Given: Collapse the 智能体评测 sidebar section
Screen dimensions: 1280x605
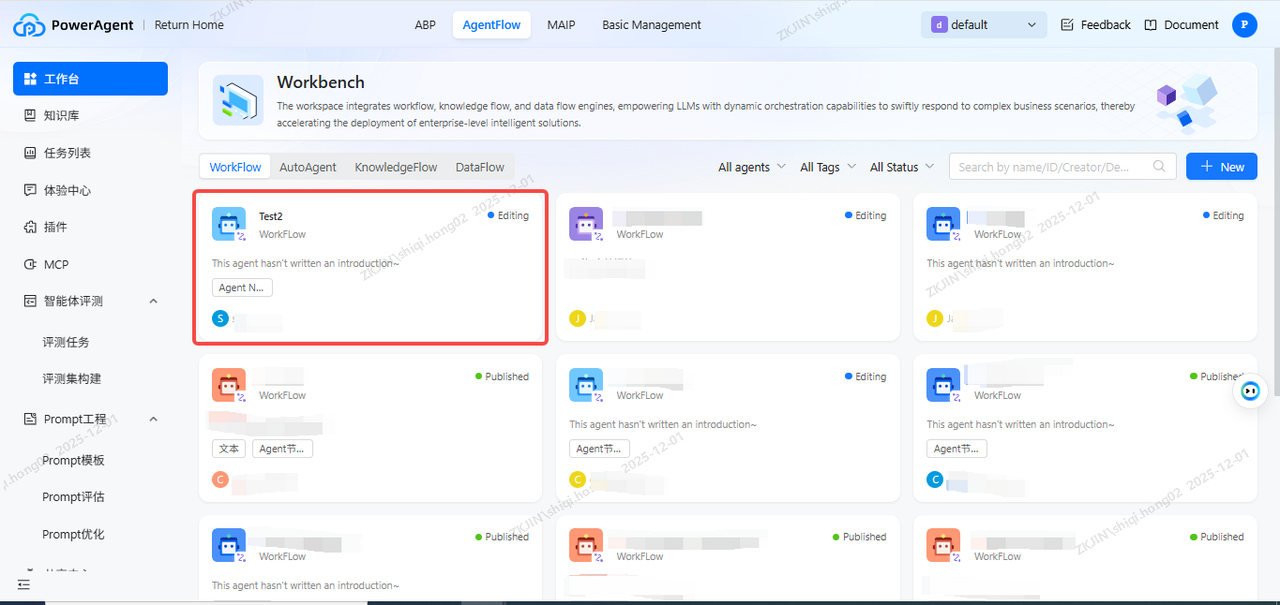Looking at the screenshot, I should pos(153,301).
